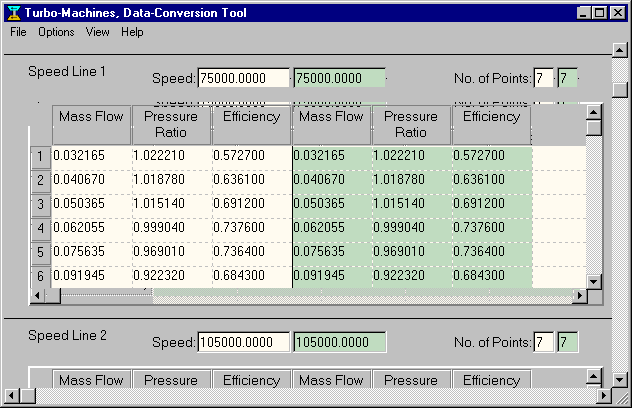The height and width of the screenshot is (408, 632).
Task: Click white cell 0.032165 in row 1
Action: [92, 156]
